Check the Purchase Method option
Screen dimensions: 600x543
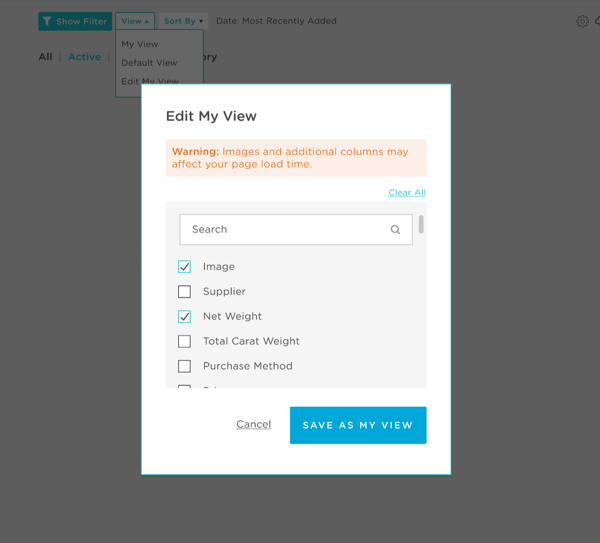pyautogui.click(x=184, y=366)
